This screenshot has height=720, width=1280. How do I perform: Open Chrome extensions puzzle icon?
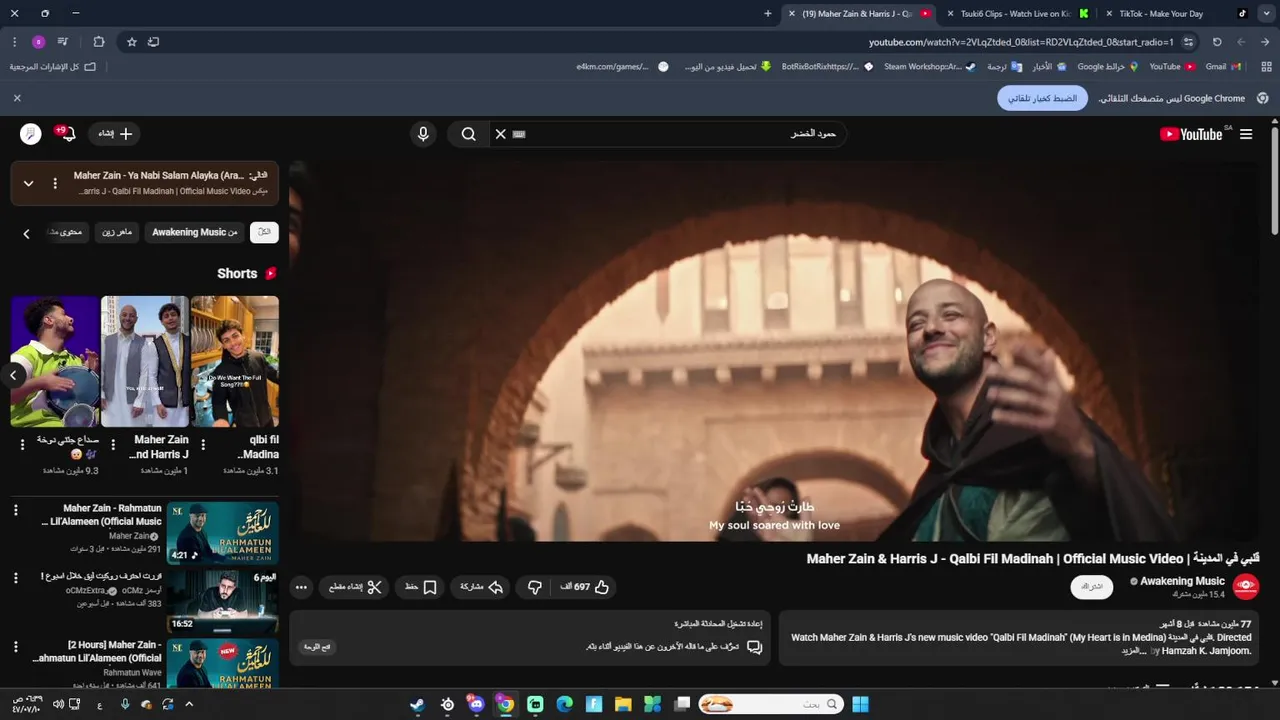[x=98, y=42]
